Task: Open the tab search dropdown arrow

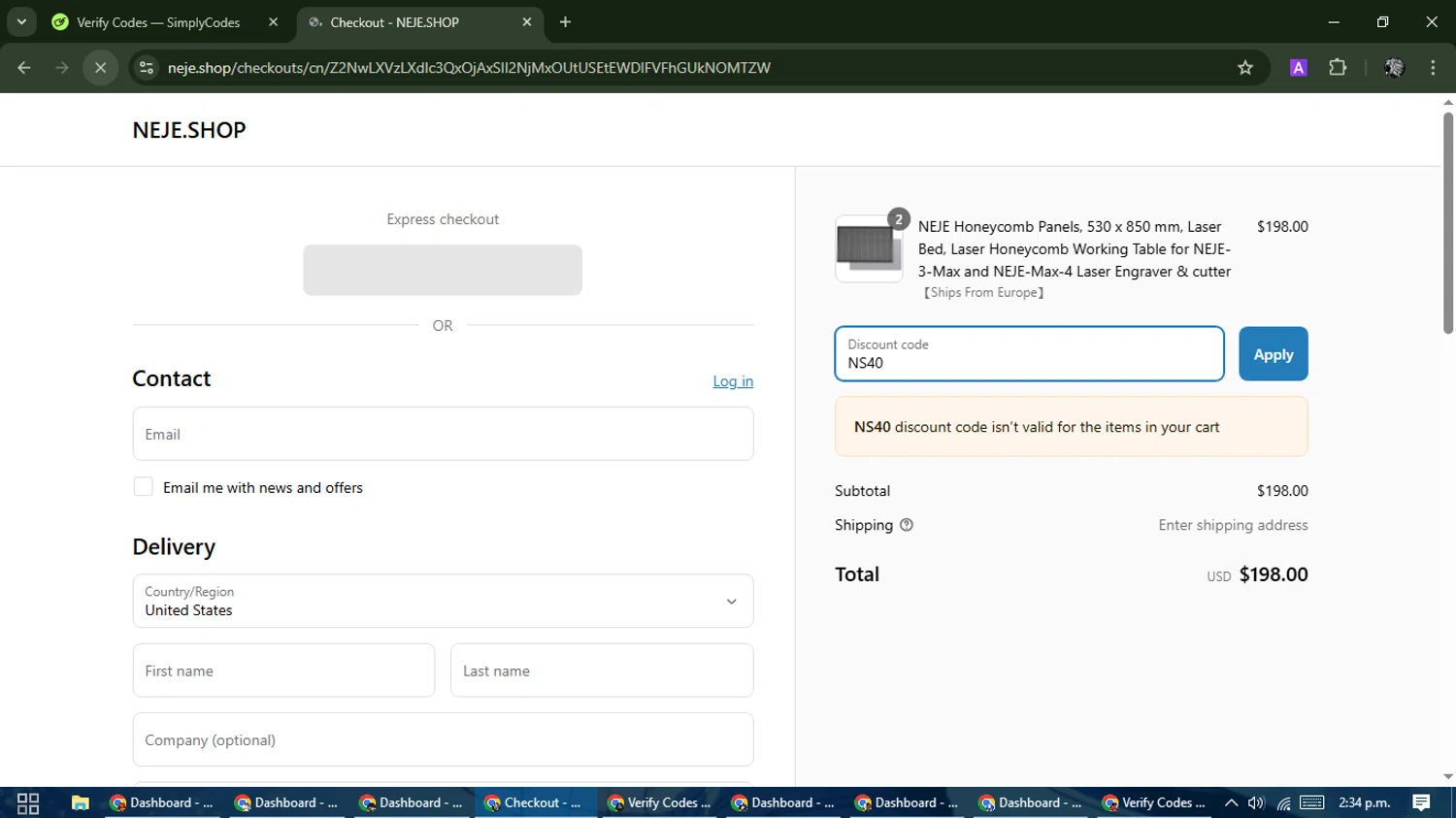Action: tap(21, 21)
